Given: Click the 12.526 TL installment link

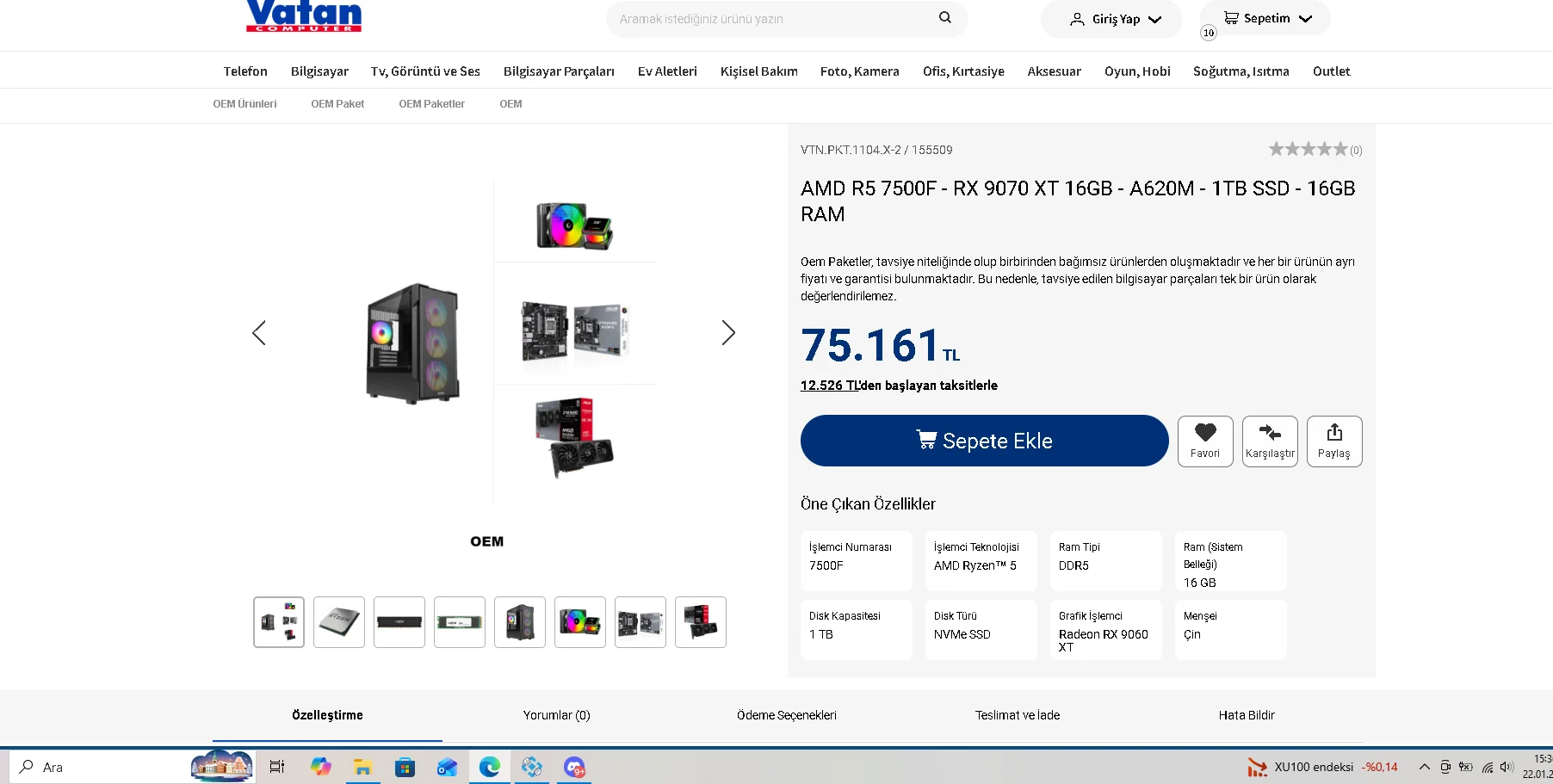Looking at the screenshot, I should pyautogui.click(x=831, y=386).
